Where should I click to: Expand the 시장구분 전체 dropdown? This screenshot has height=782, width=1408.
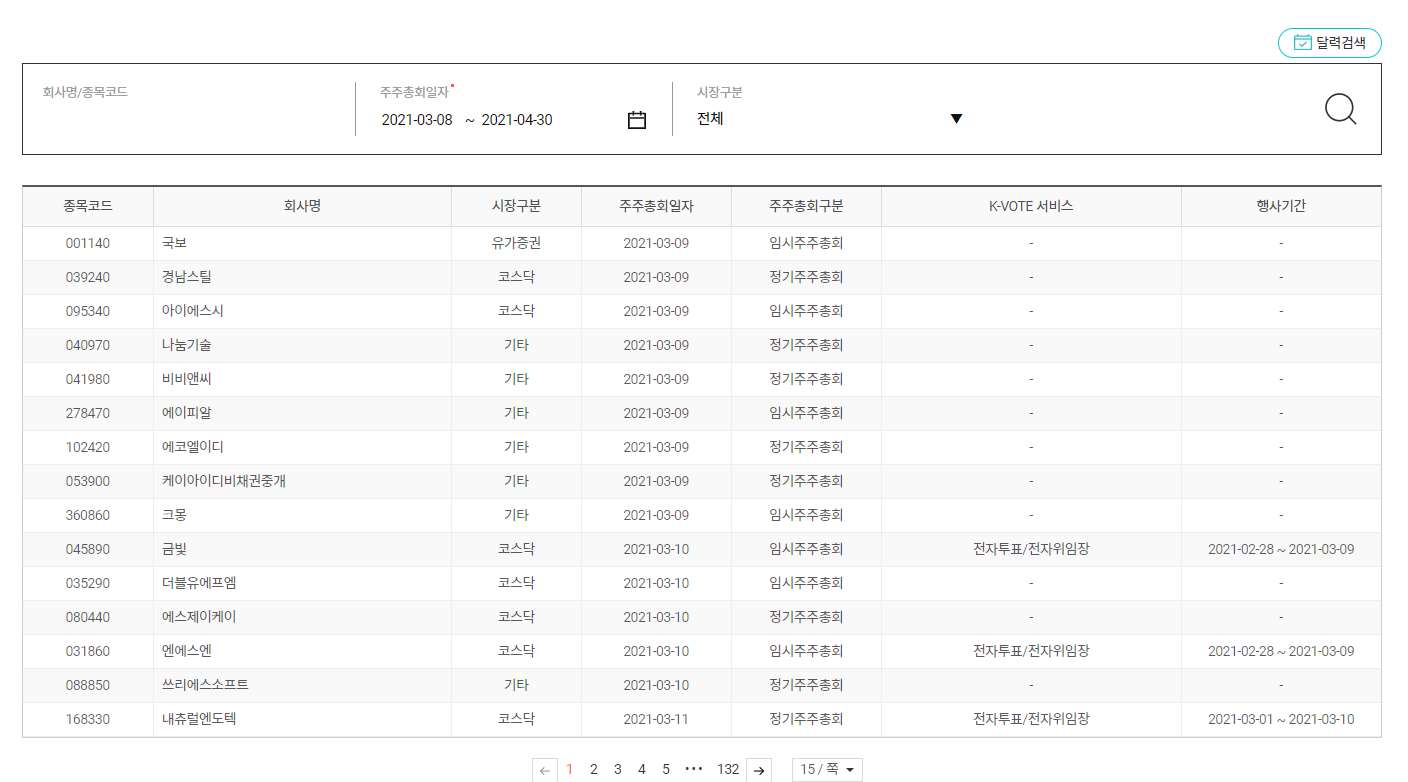[829, 119]
